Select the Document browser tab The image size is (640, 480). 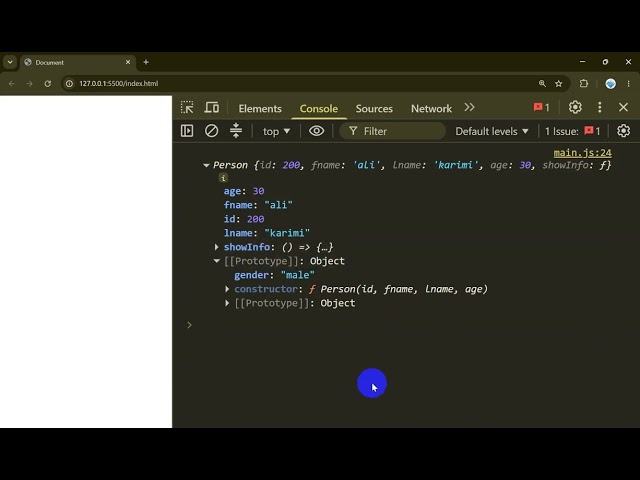78,62
